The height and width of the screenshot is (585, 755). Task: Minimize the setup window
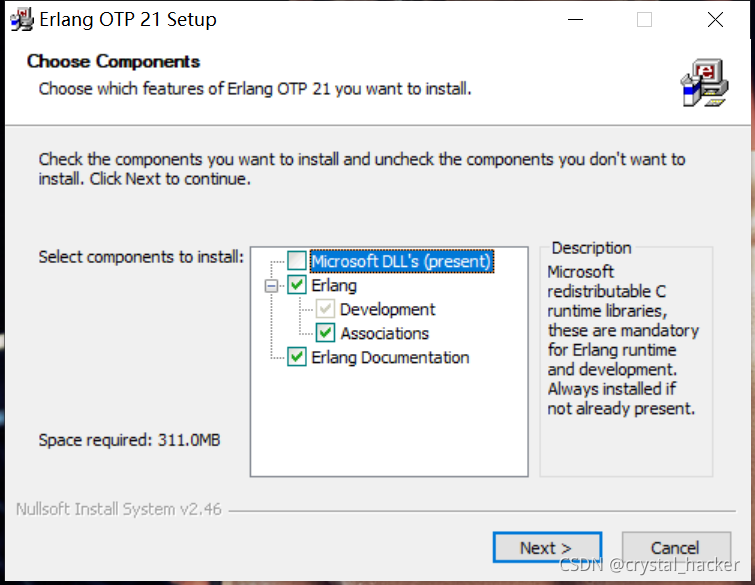click(575, 19)
